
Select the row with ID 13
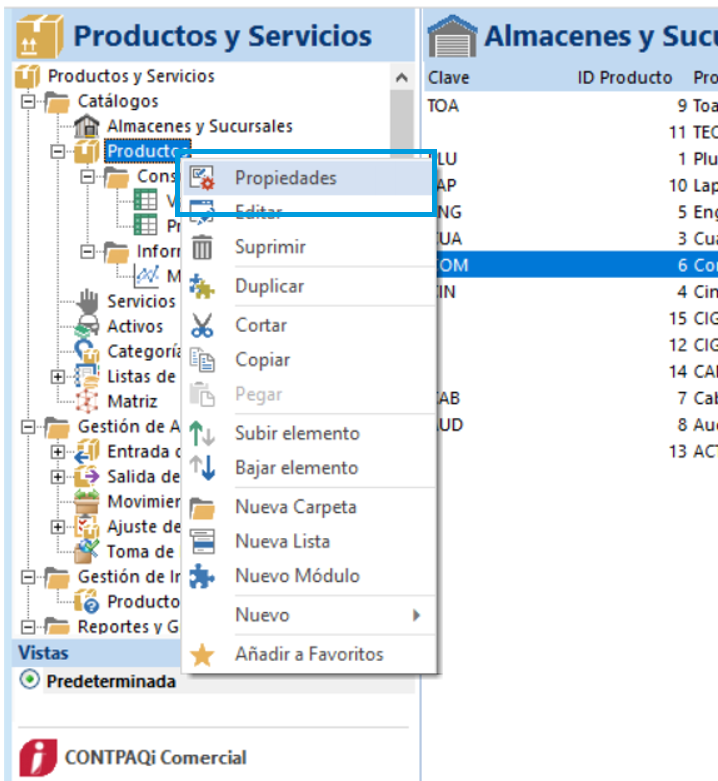click(571, 451)
